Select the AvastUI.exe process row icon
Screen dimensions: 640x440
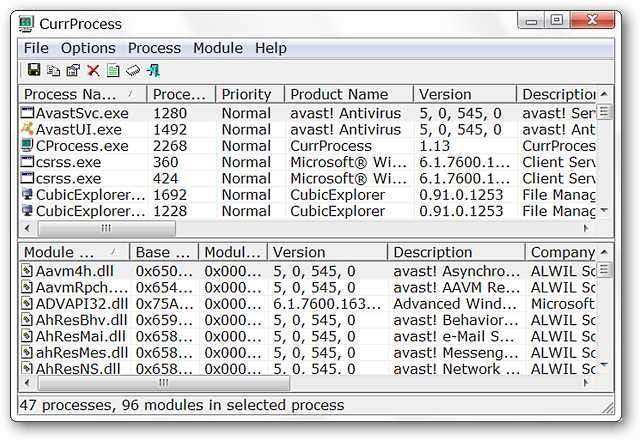27,129
